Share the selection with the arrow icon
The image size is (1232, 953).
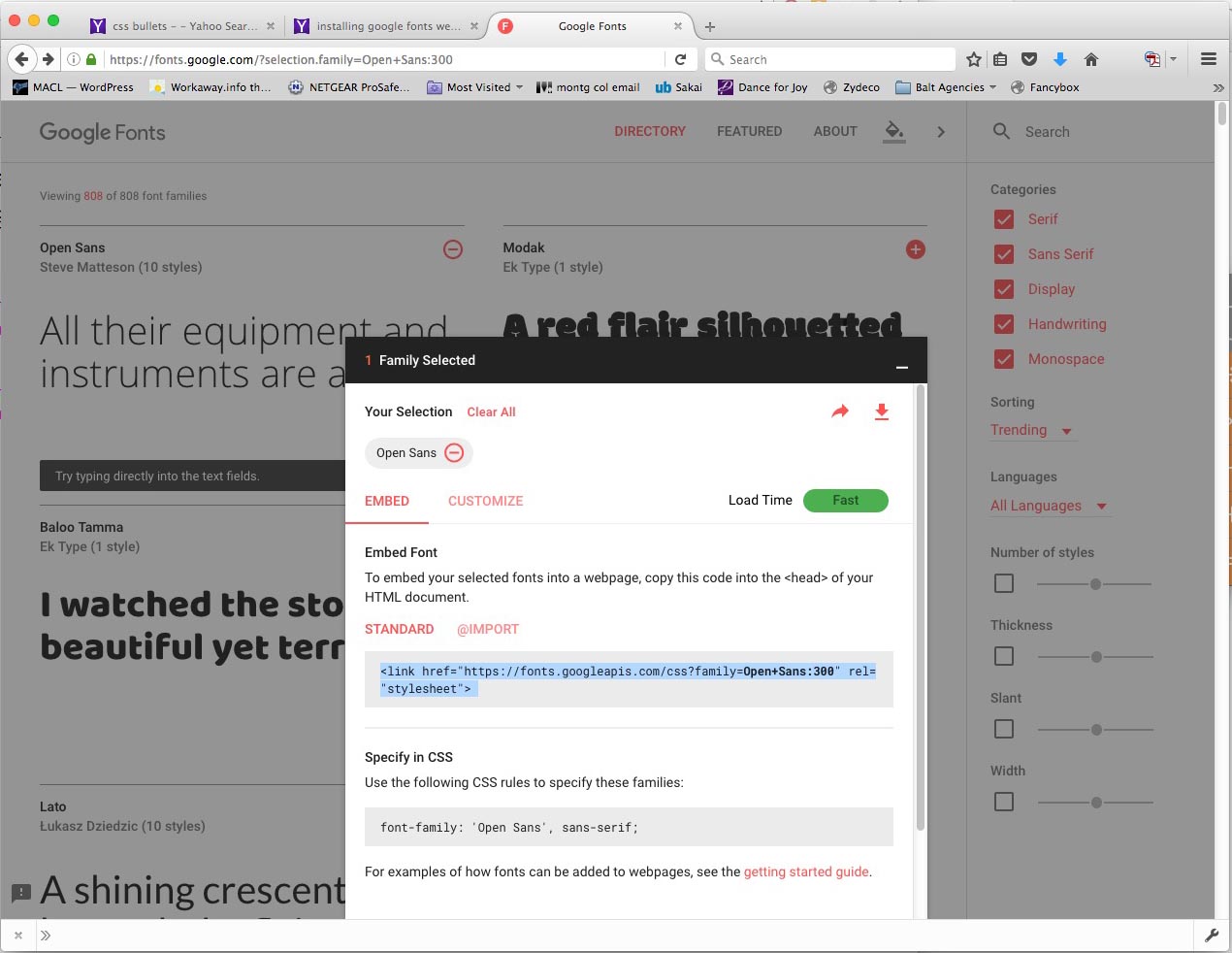[x=840, y=411]
